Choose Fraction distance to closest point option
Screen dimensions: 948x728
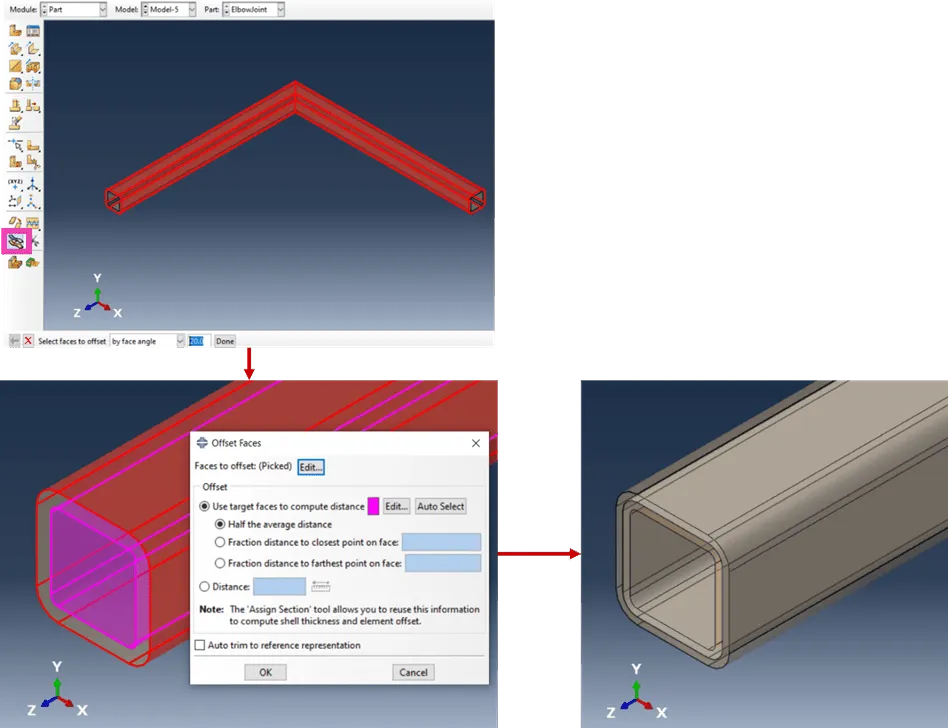coord(220,542)
